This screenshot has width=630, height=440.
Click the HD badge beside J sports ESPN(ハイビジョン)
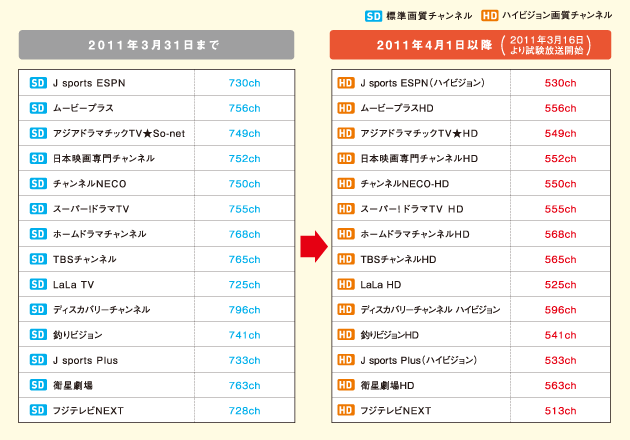pyautogui.click(x=346, y=83)
